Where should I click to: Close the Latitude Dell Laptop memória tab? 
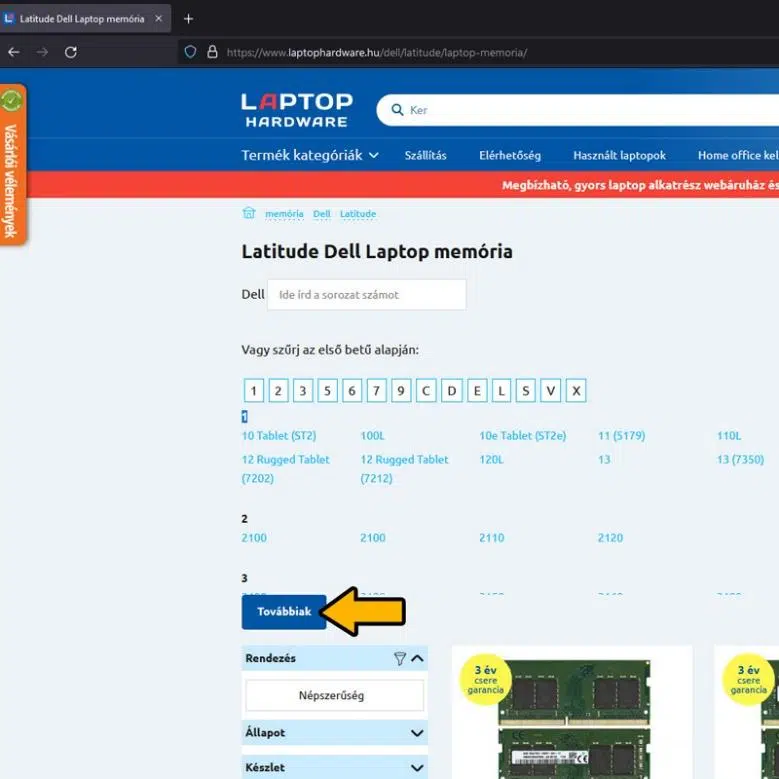(x=158, y=18)
